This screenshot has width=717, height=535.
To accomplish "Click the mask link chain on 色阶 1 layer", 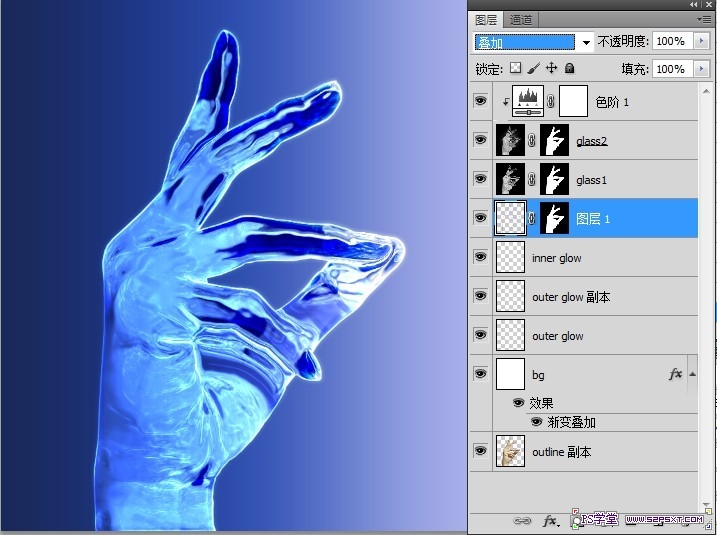I will pos(551,102).
